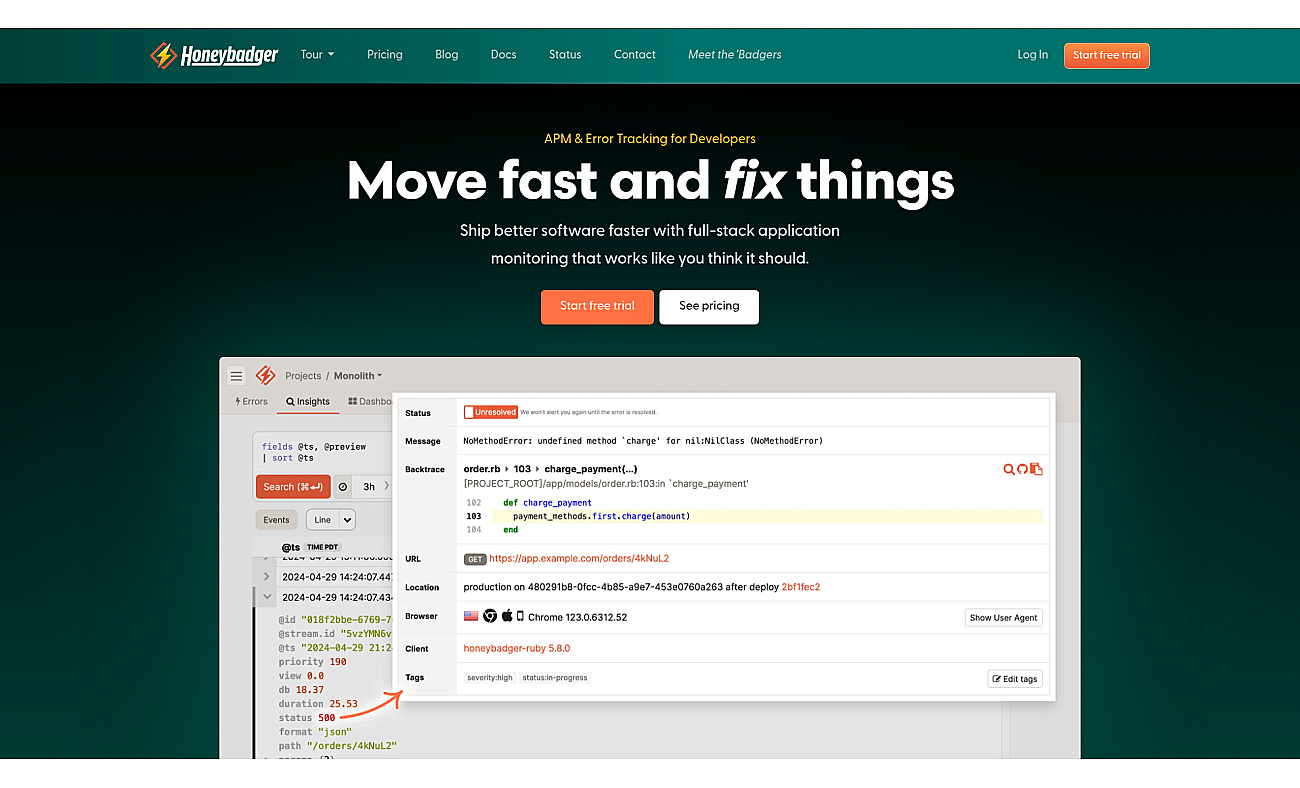The width and height of the screenshot is (1300, 788).
Task: Click the order.rb backtrace file name
Action: (x=482, y=469)
